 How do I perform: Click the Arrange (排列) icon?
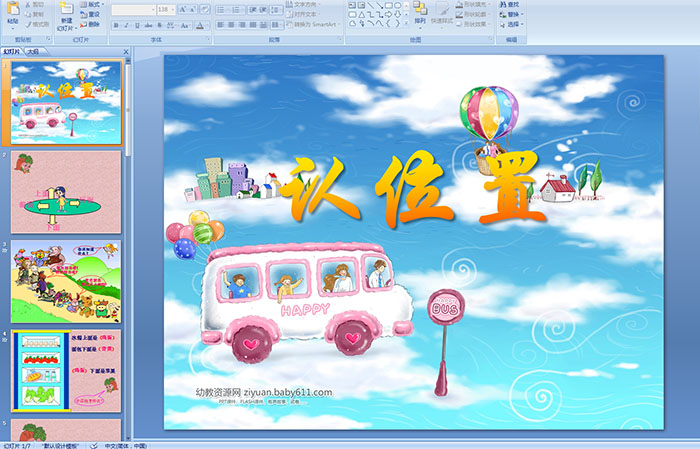coord(420,8)
